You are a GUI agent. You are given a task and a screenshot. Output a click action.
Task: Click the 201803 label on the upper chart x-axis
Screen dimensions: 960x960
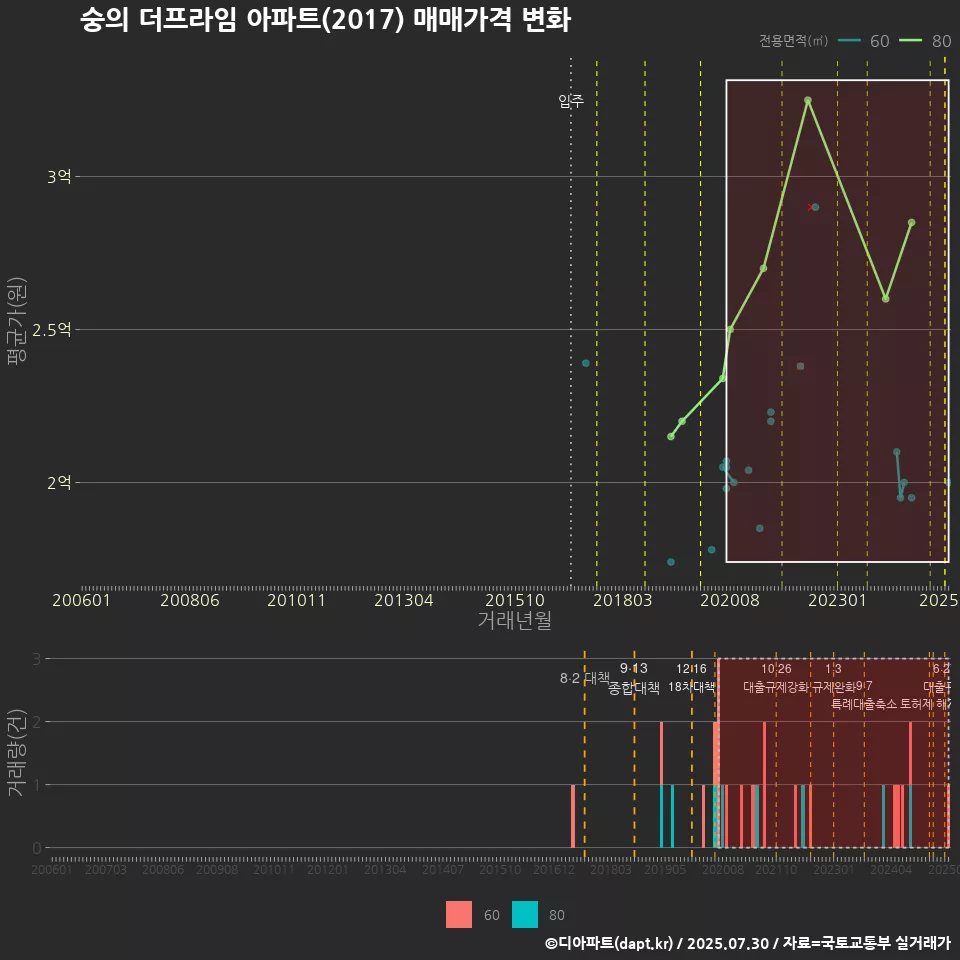point(623,600)
